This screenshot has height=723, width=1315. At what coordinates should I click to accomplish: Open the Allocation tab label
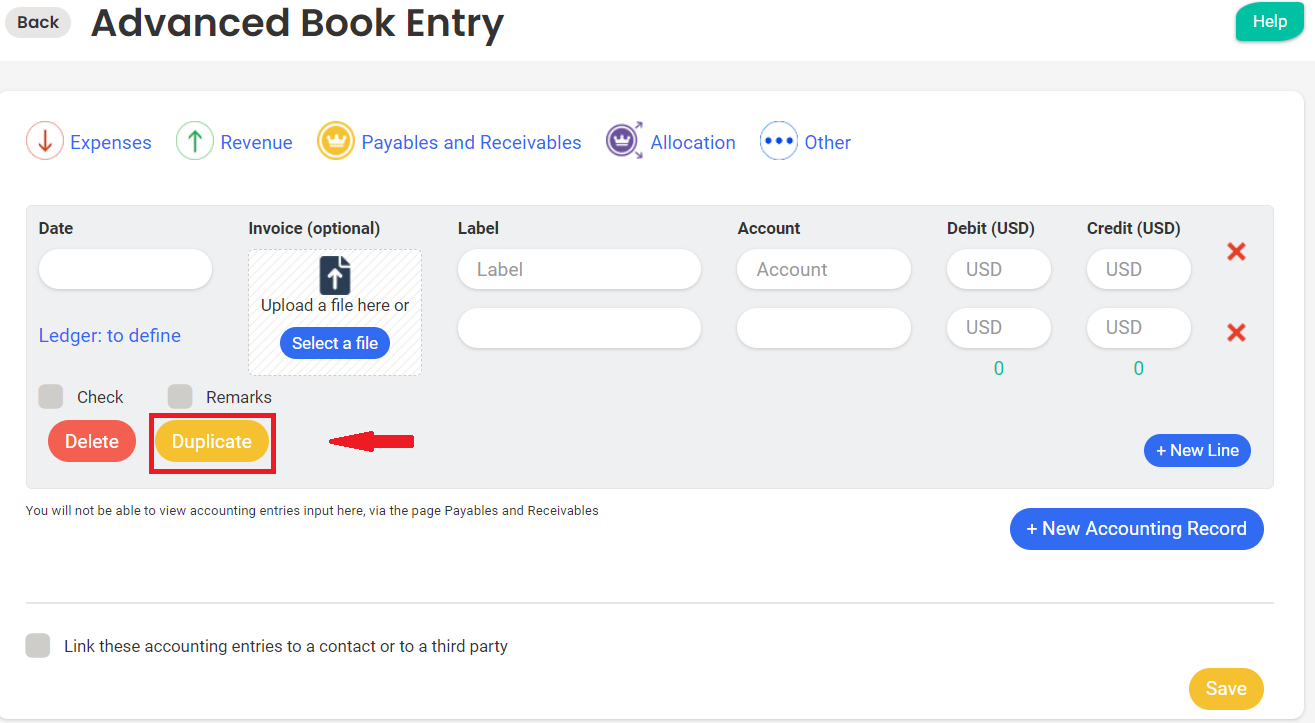point(692,143)
